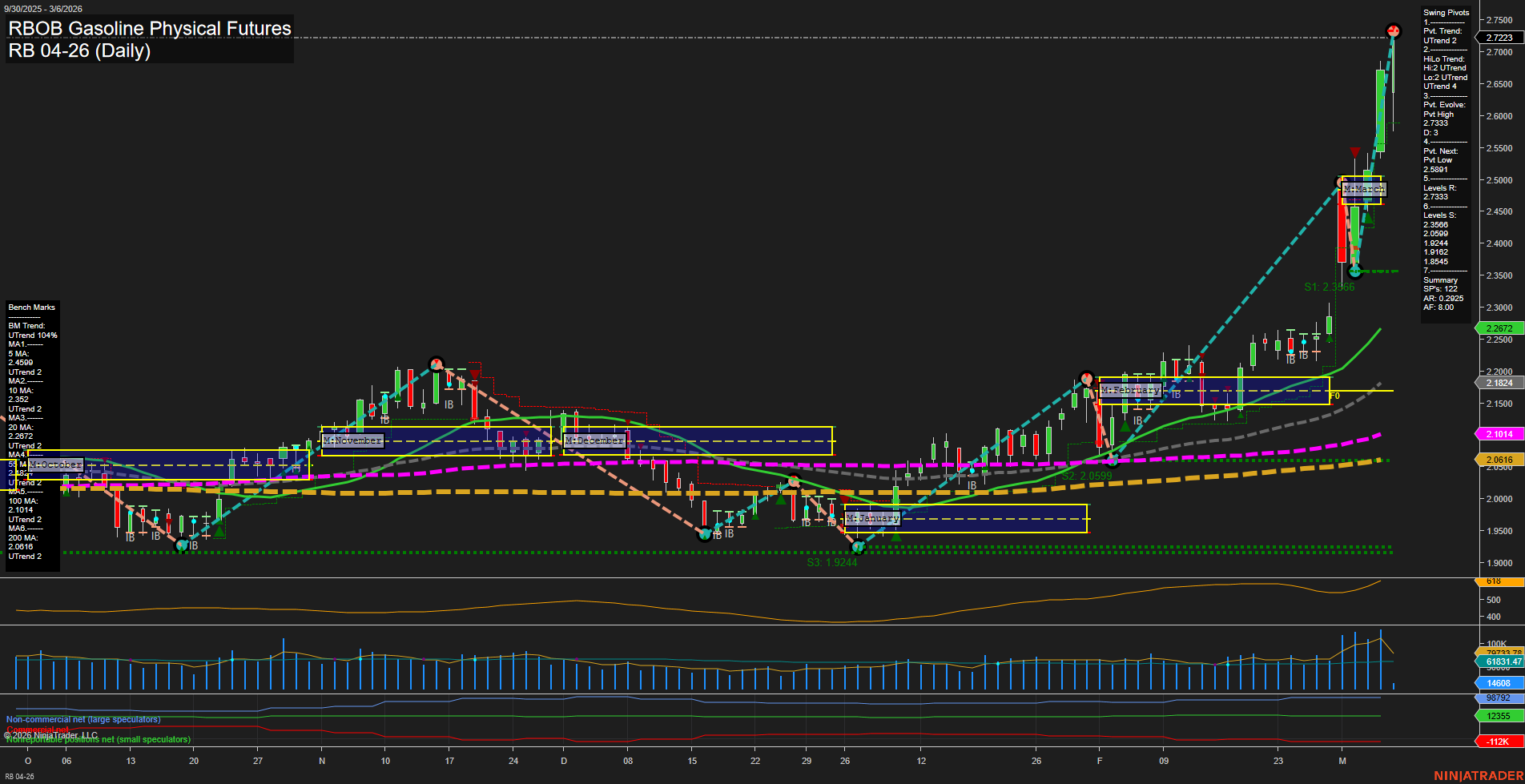Click the teal pivot marker near S1 2.3866
Viewport: 1525px width, 784px height.
[1354, 271]
